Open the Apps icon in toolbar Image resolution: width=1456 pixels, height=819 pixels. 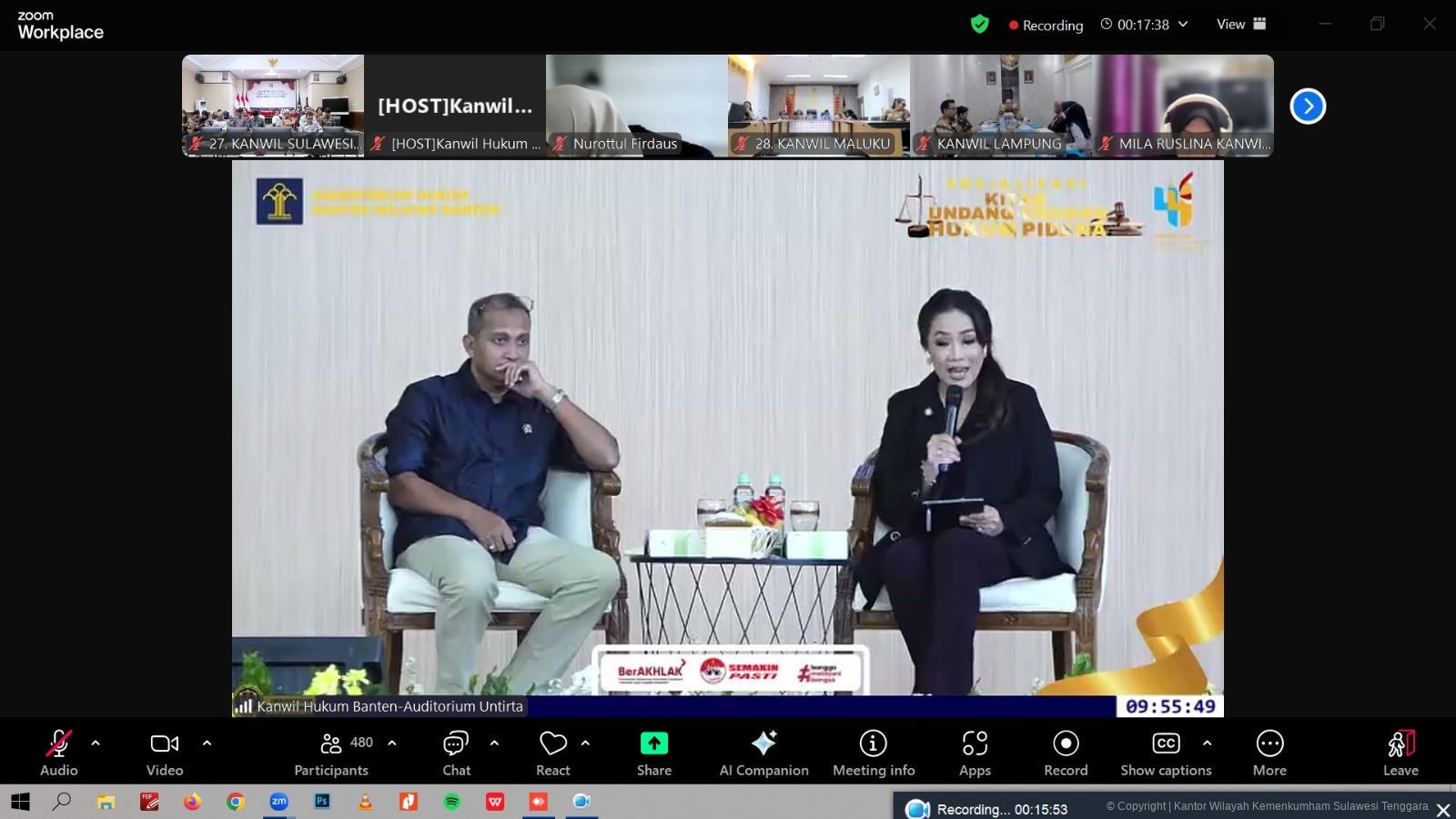(x=975, y=753)
